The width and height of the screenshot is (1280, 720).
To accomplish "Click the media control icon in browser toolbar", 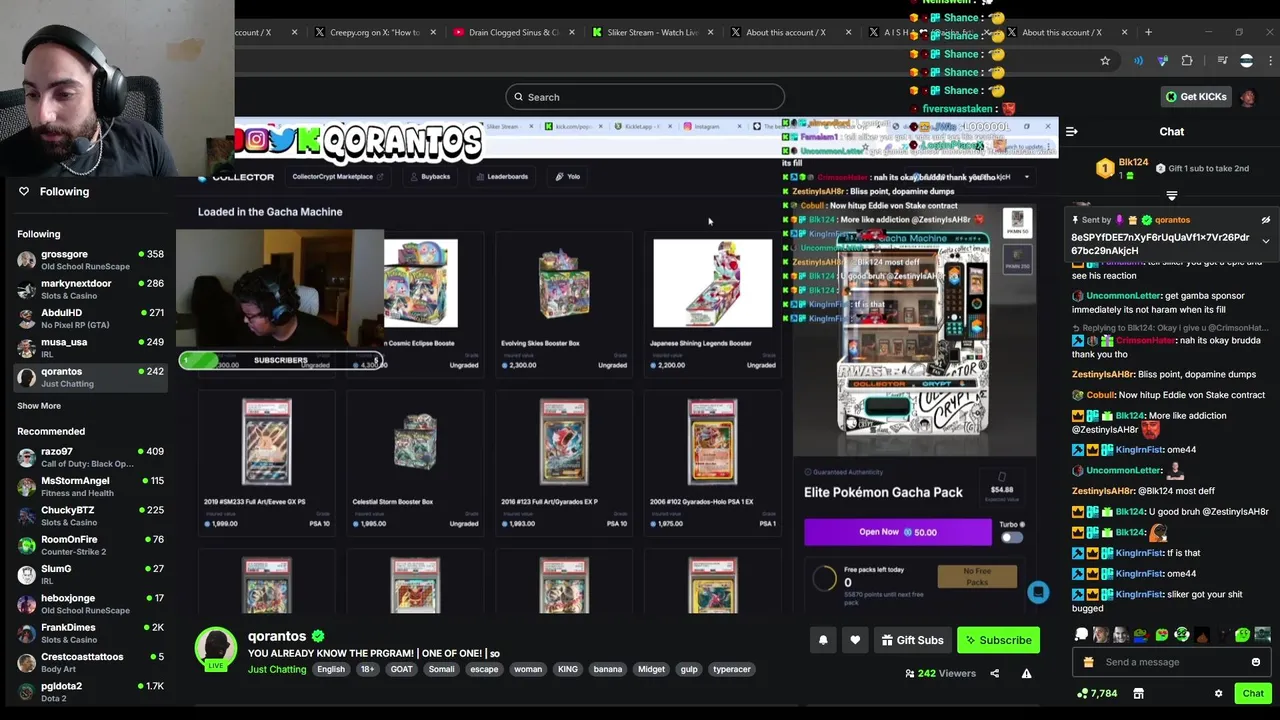I will point(1222,61).
